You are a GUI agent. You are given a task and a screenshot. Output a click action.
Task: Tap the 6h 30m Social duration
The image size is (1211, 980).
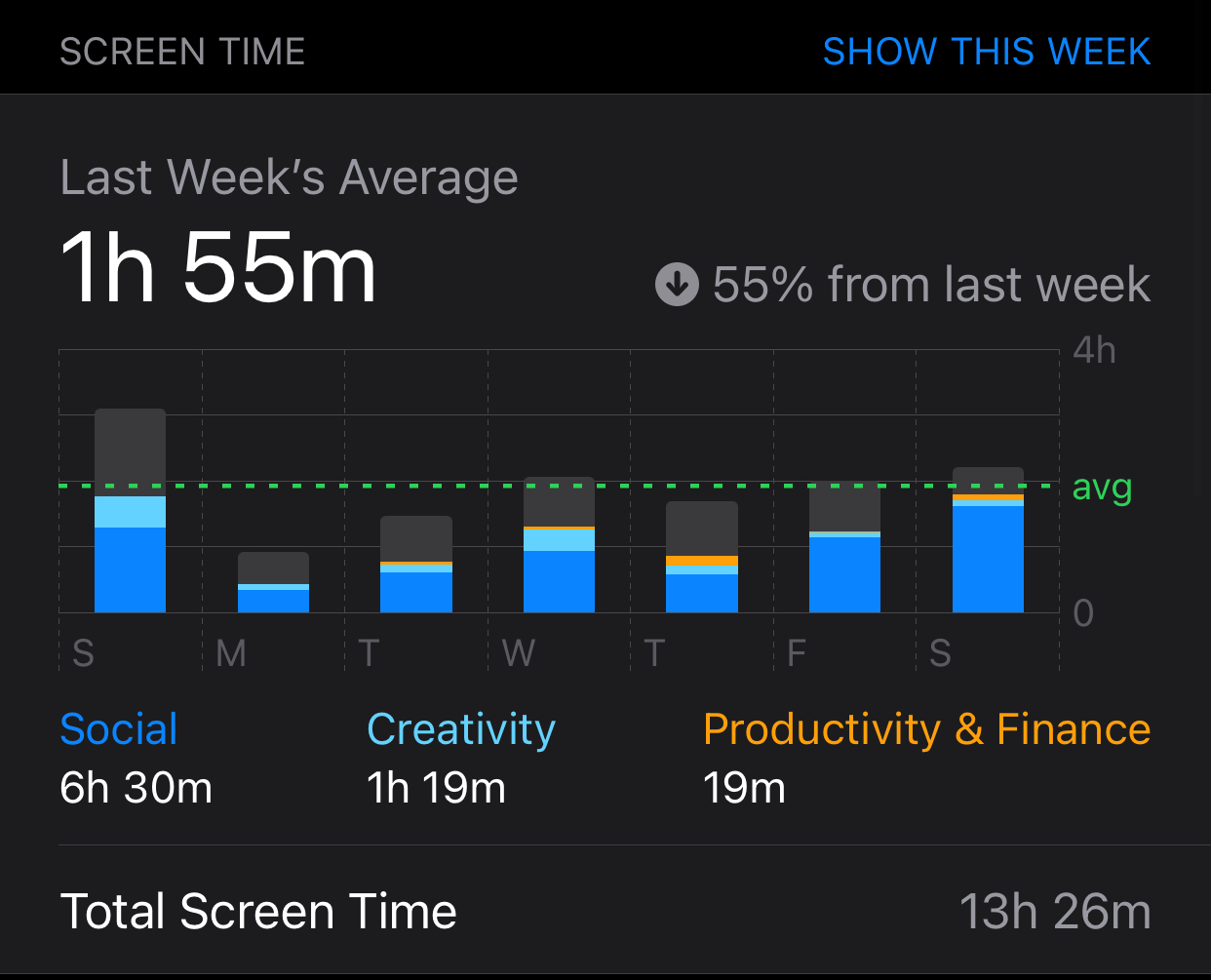pos(136,788)
